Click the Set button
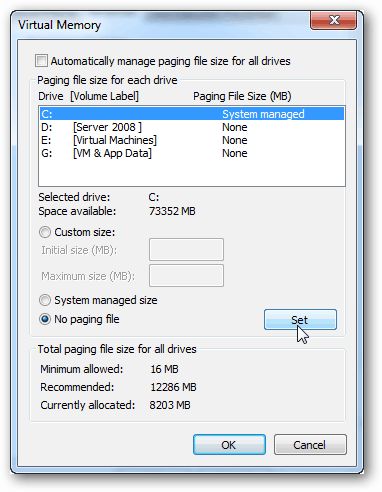Screen dimensions: 382x492 [300, 320]
